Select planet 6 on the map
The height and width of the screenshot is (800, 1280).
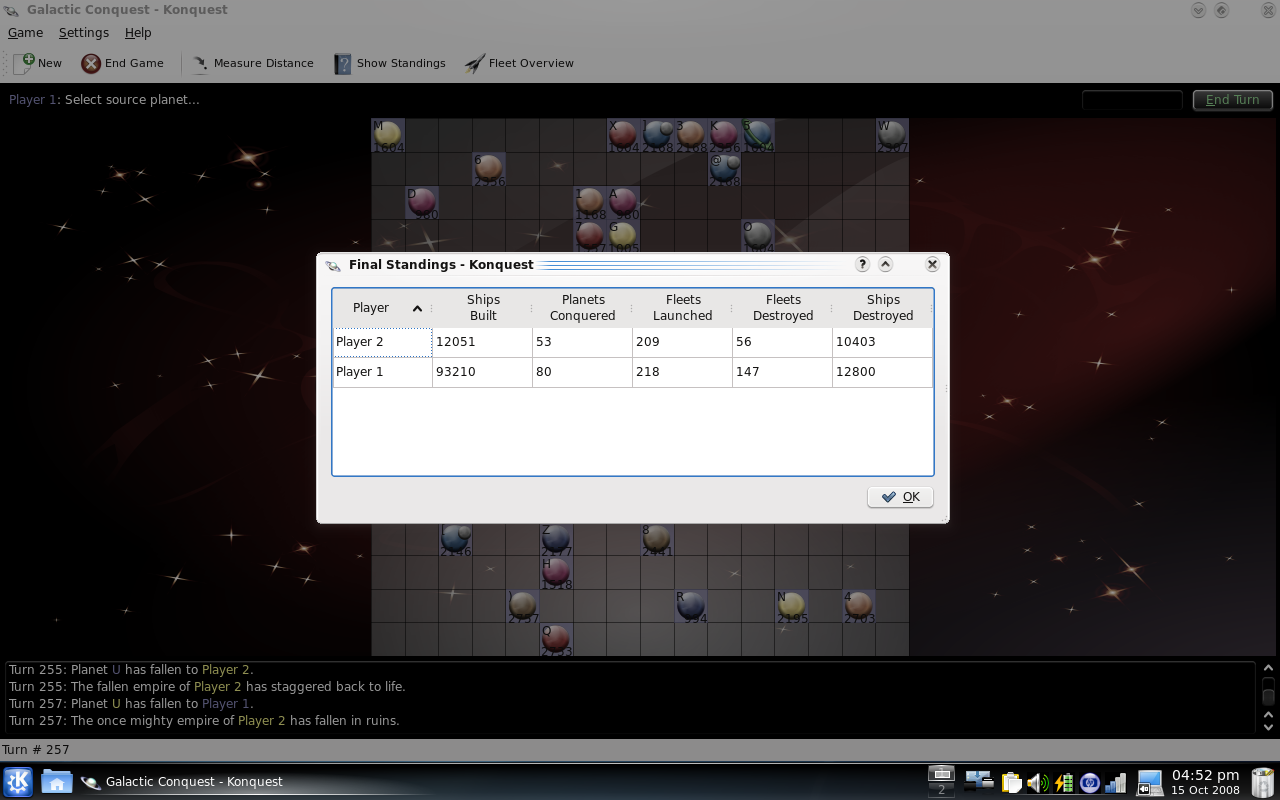tap(489, 169)
